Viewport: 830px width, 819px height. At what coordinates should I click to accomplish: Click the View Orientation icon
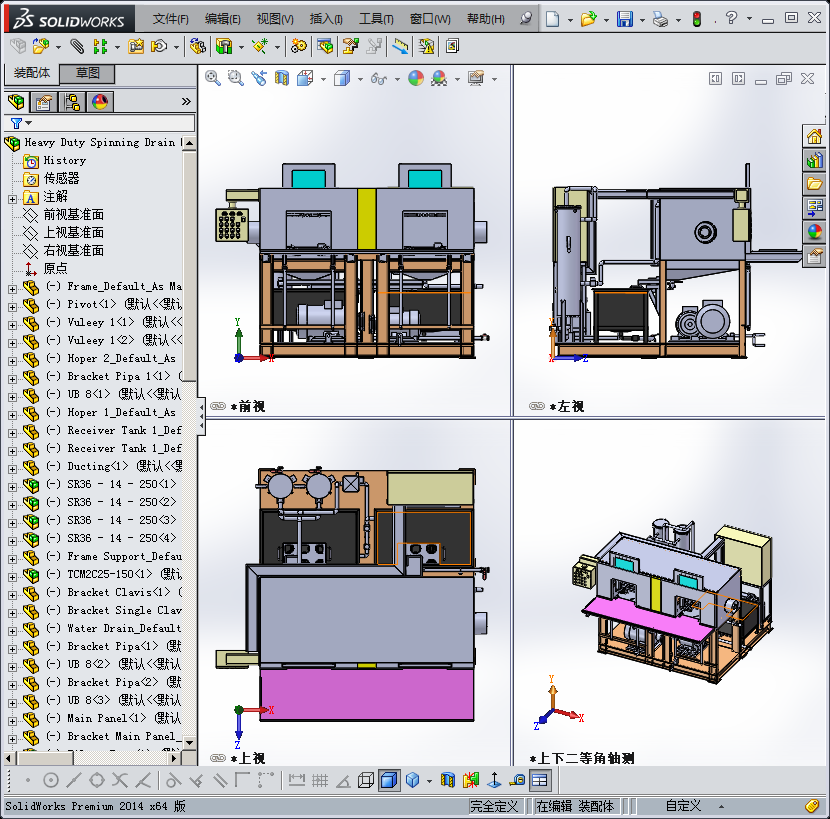click(x=305, y=78)
